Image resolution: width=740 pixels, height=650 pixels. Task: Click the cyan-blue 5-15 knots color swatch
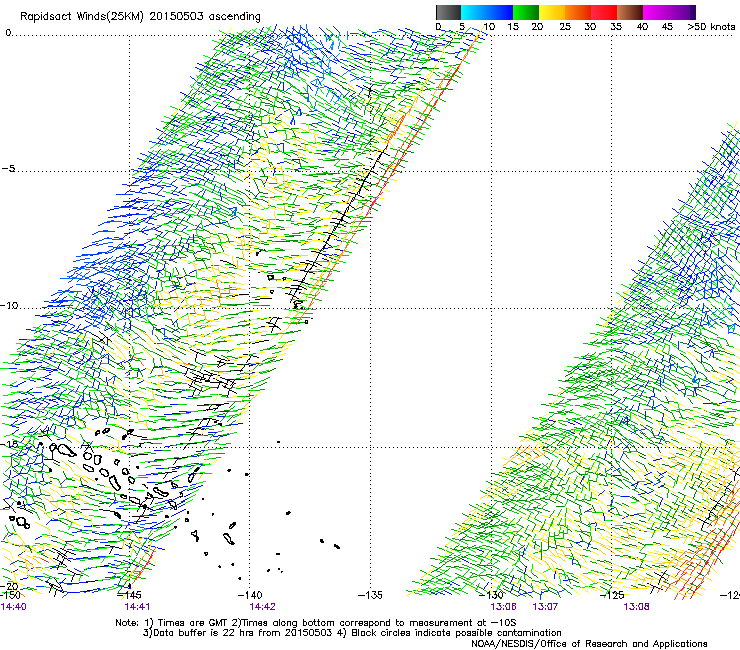coord(487,12)
